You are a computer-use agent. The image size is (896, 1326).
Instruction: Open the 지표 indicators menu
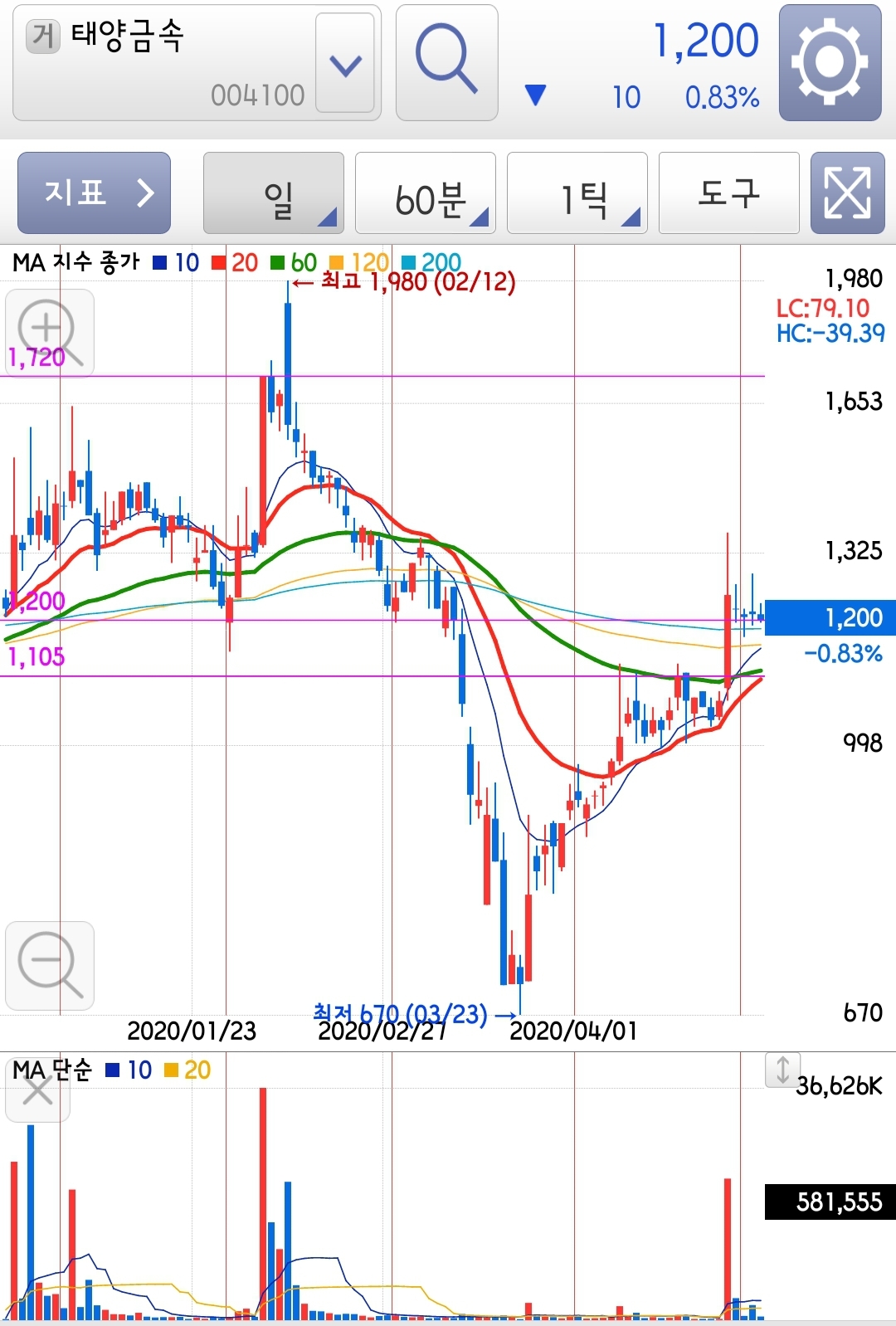(94, 193)
